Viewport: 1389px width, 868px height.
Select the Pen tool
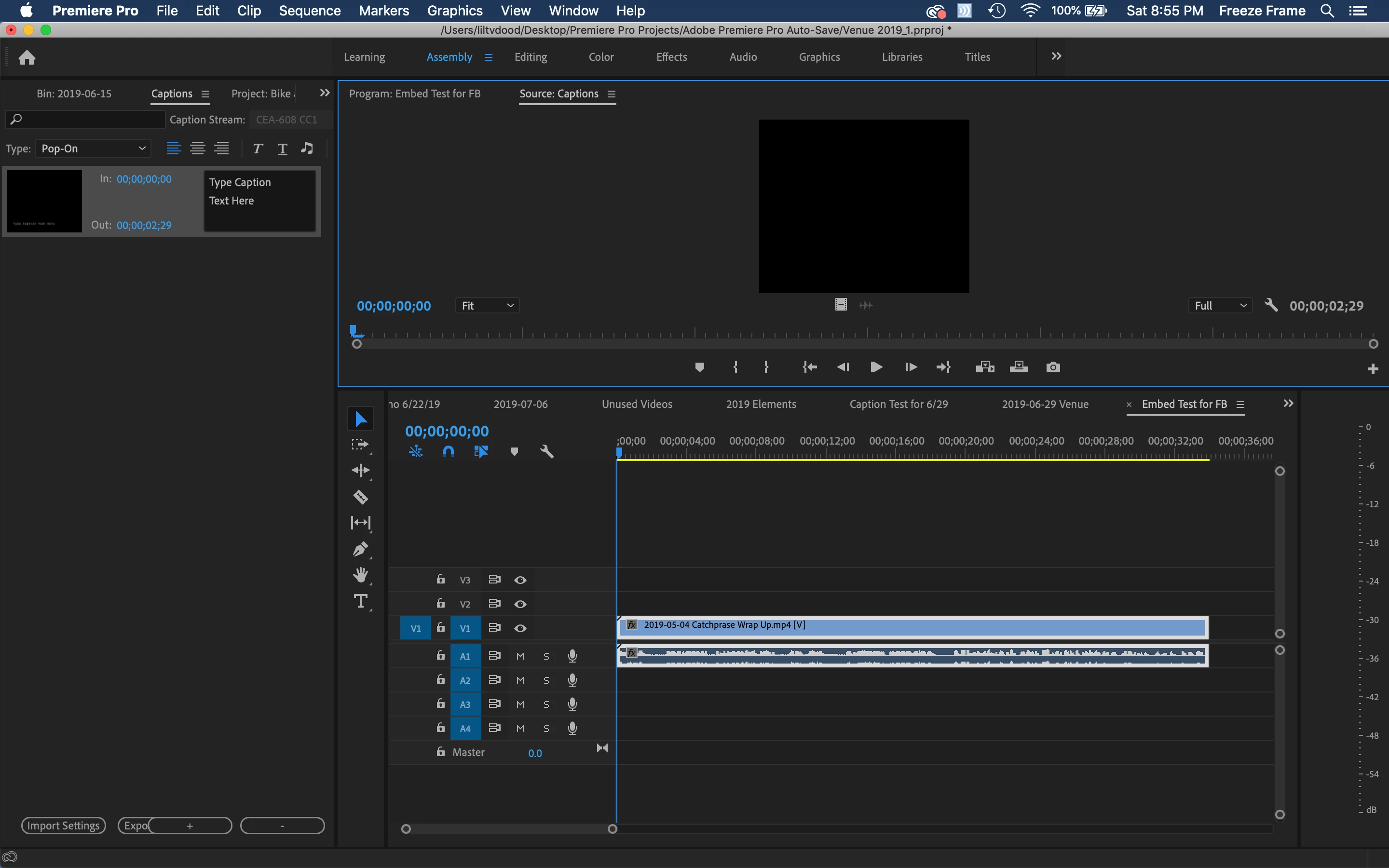coord(360,549)
